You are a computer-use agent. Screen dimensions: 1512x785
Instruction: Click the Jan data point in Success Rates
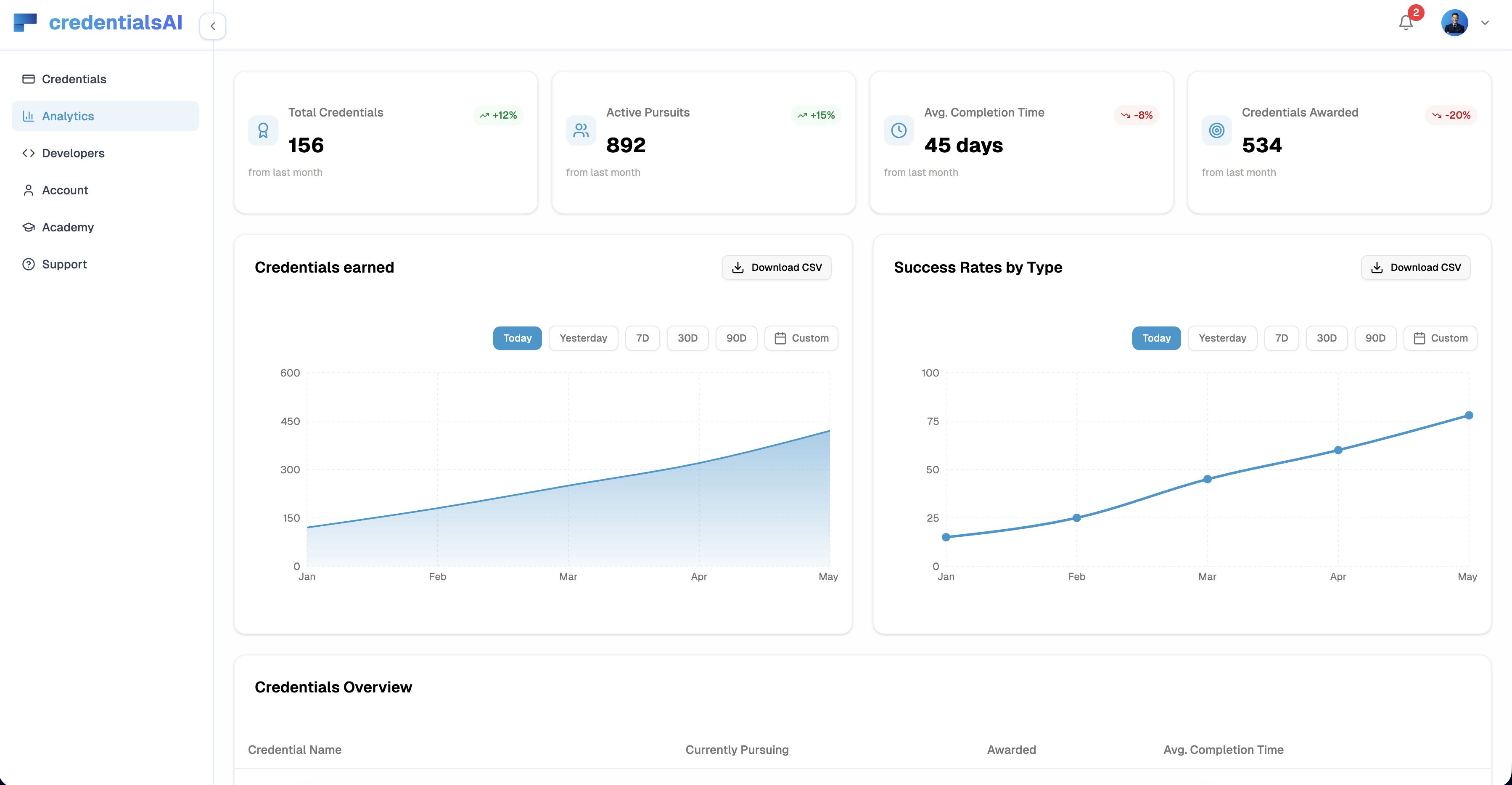946,537
